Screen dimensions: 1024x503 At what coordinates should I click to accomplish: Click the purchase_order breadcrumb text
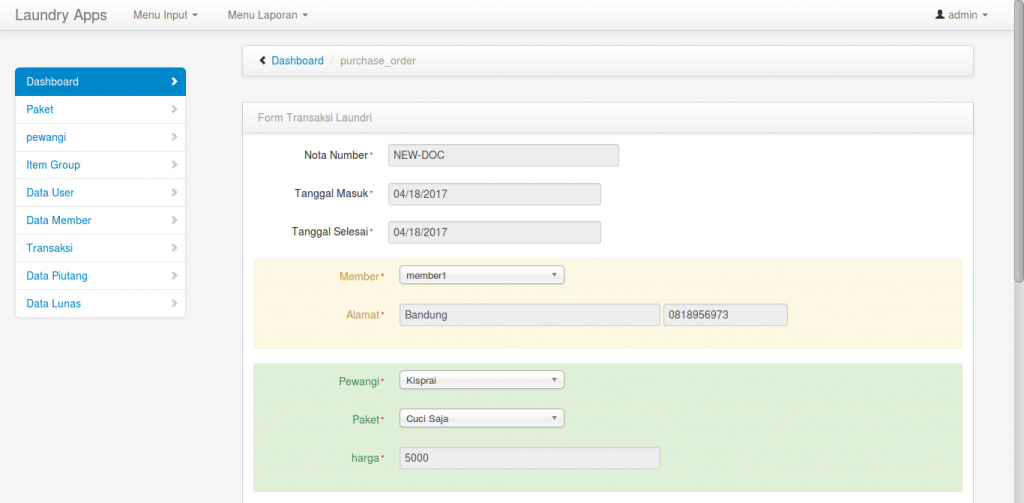(378, 61)
